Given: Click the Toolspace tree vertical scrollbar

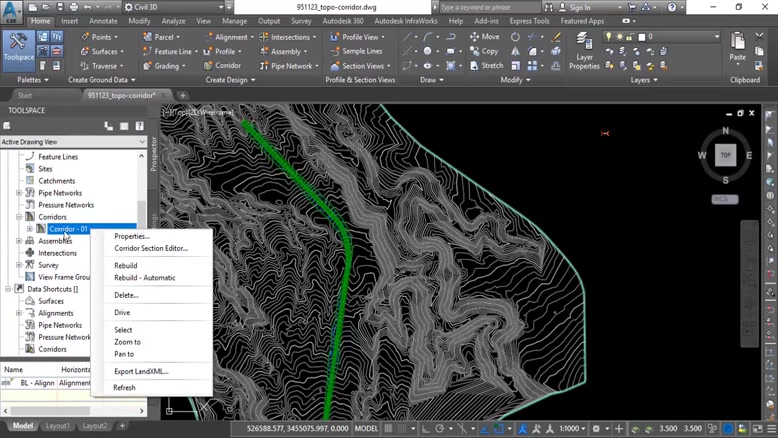Looking at the screenshot, I should click(x=141, y=252).
